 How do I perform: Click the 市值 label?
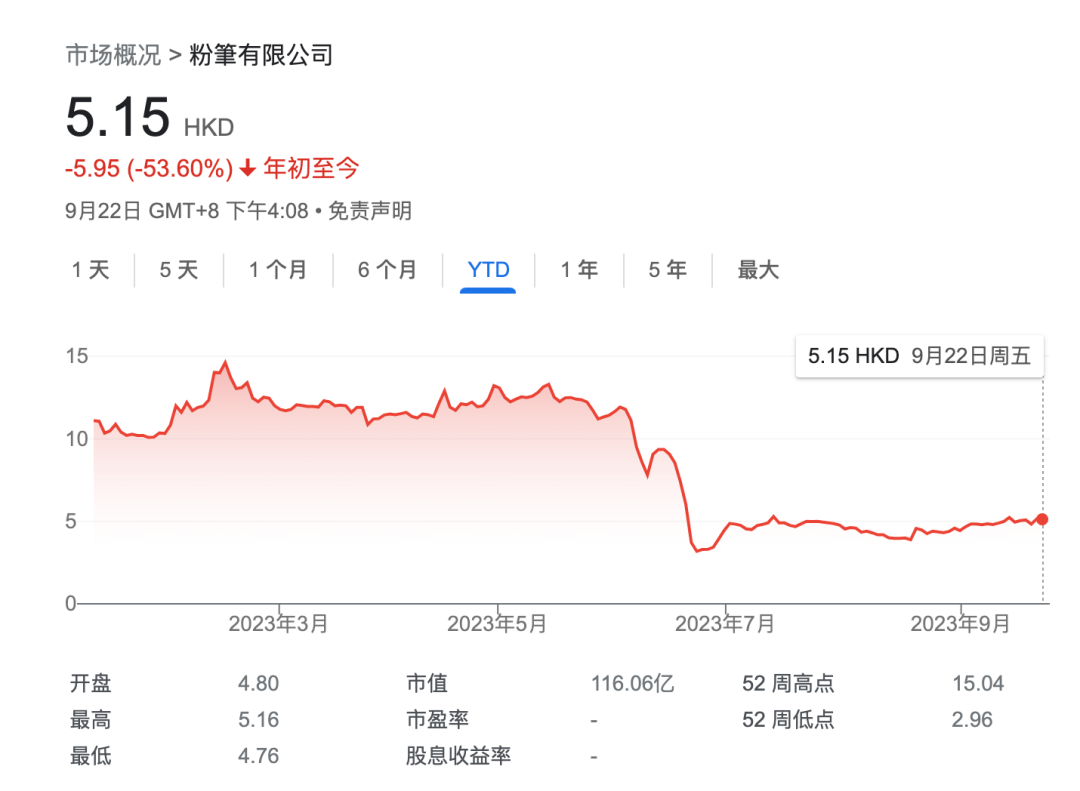(427, 684)
